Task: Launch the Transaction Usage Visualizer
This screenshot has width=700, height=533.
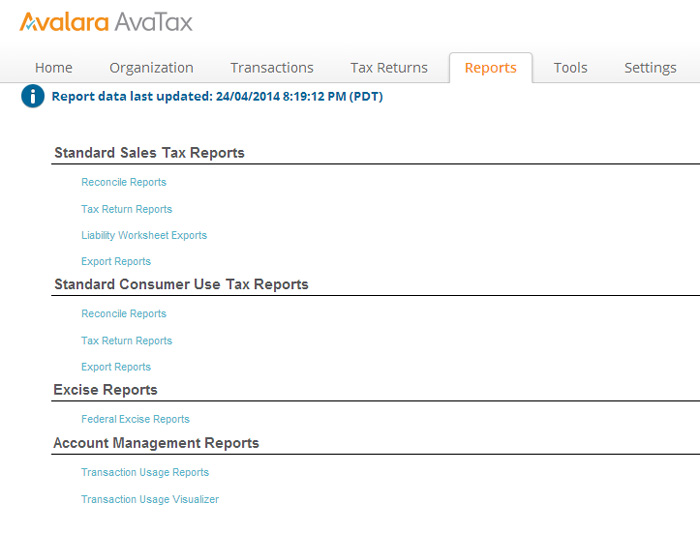Action: [x=150, y=499]
